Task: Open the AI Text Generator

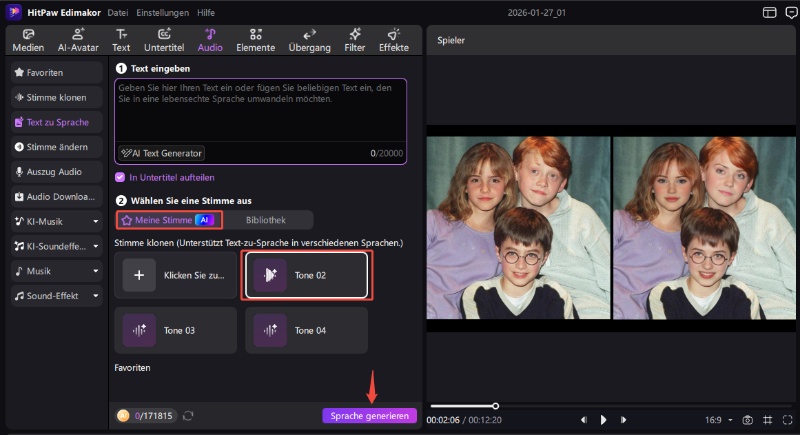Action: point(162,153)
